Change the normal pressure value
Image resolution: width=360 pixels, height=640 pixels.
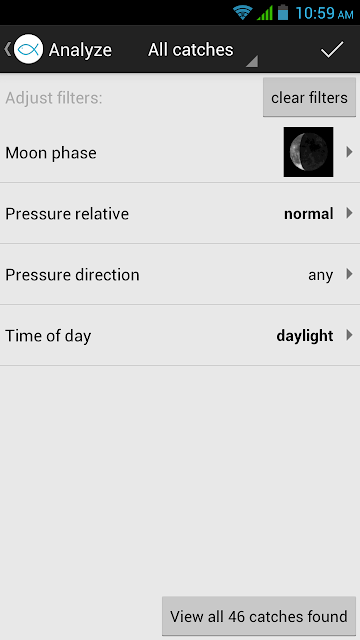coord(309,214)
